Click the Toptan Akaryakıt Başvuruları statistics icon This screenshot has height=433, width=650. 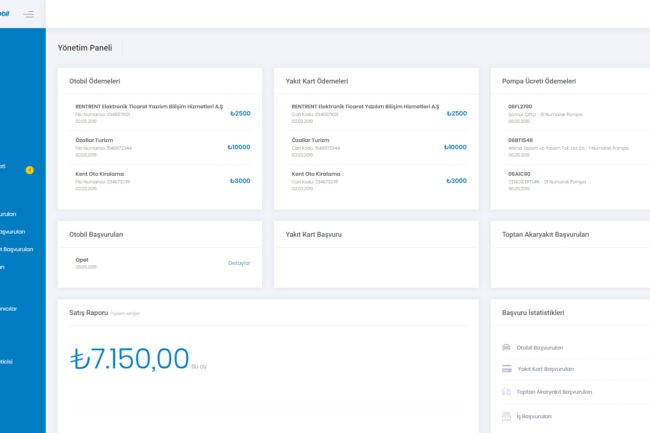pyautogui.click(x=506, y=392)
